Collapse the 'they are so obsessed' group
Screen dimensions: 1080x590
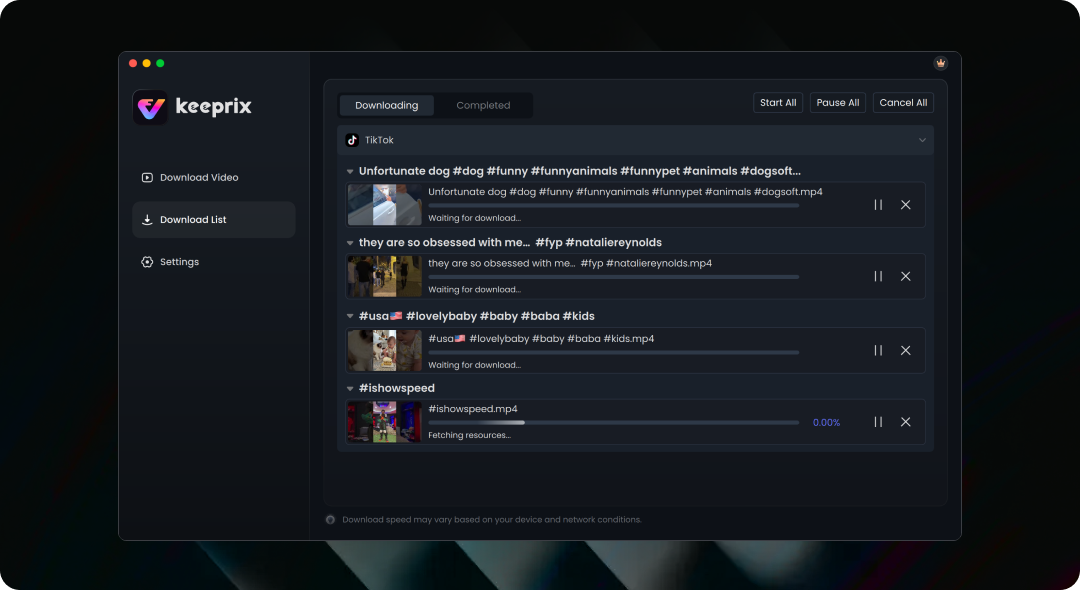350,243
